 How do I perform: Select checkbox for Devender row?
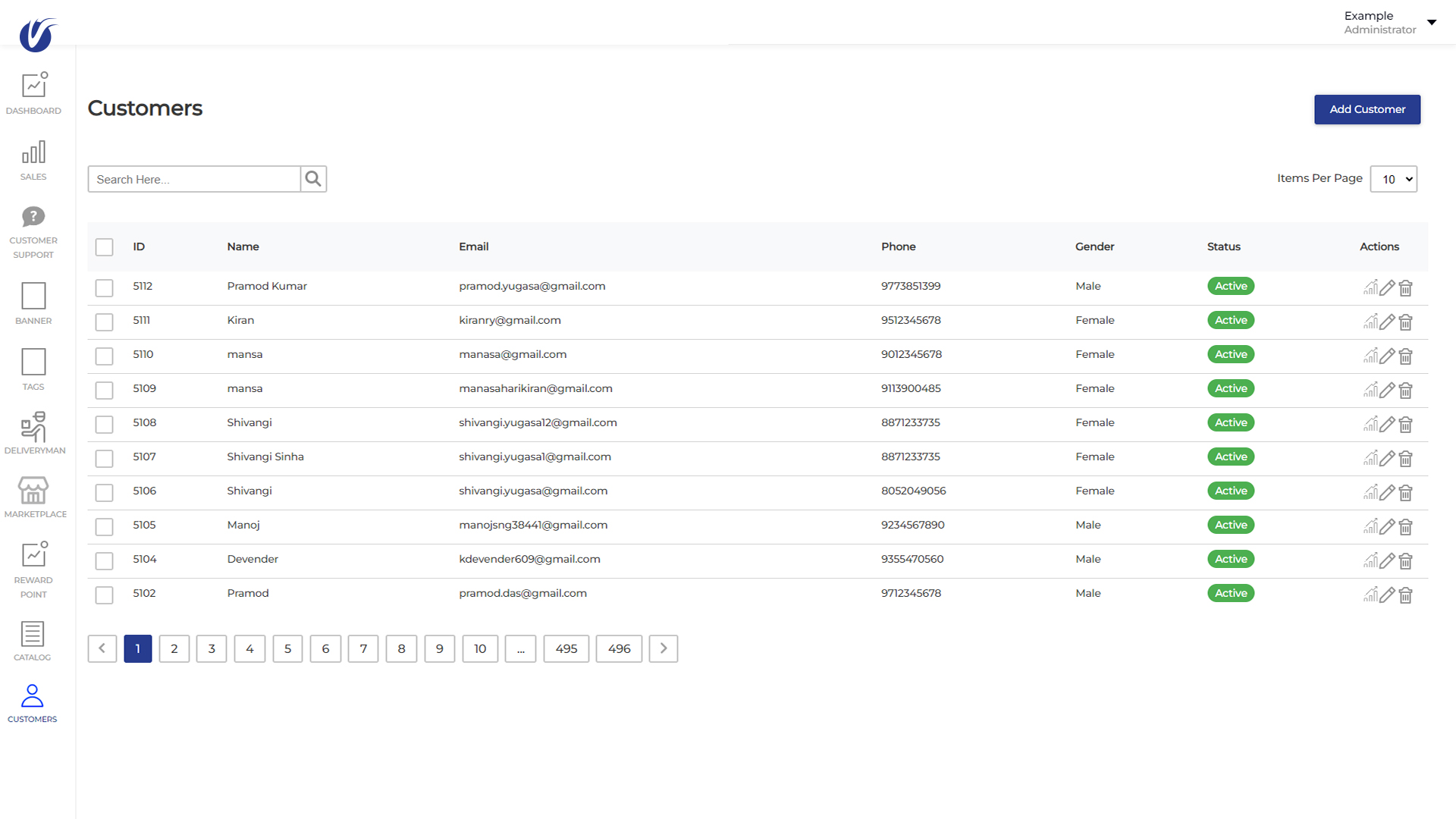click(104, 561)
